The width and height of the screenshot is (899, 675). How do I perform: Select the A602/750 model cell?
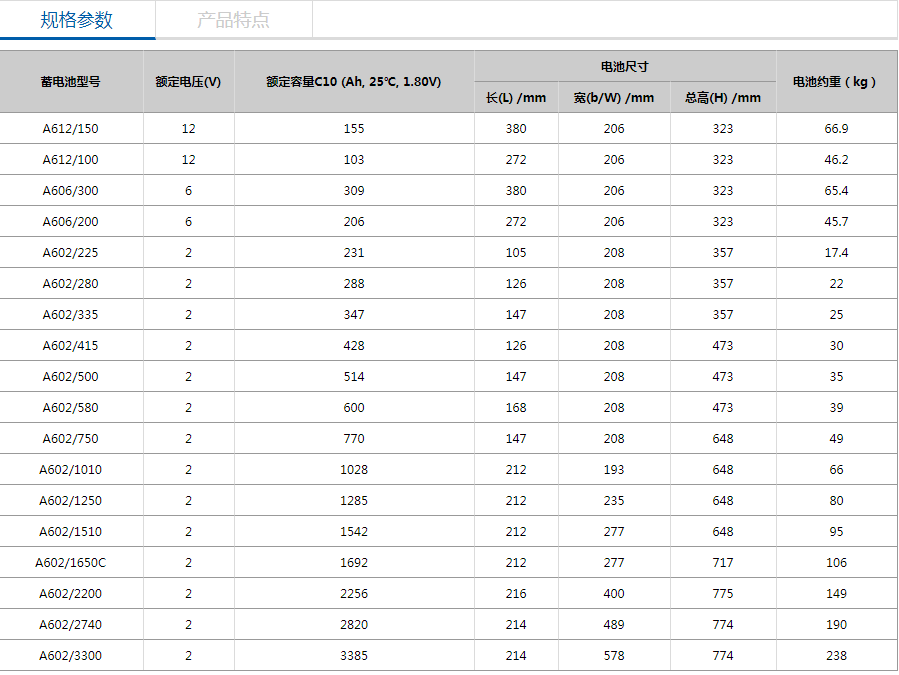coord(71,439)
